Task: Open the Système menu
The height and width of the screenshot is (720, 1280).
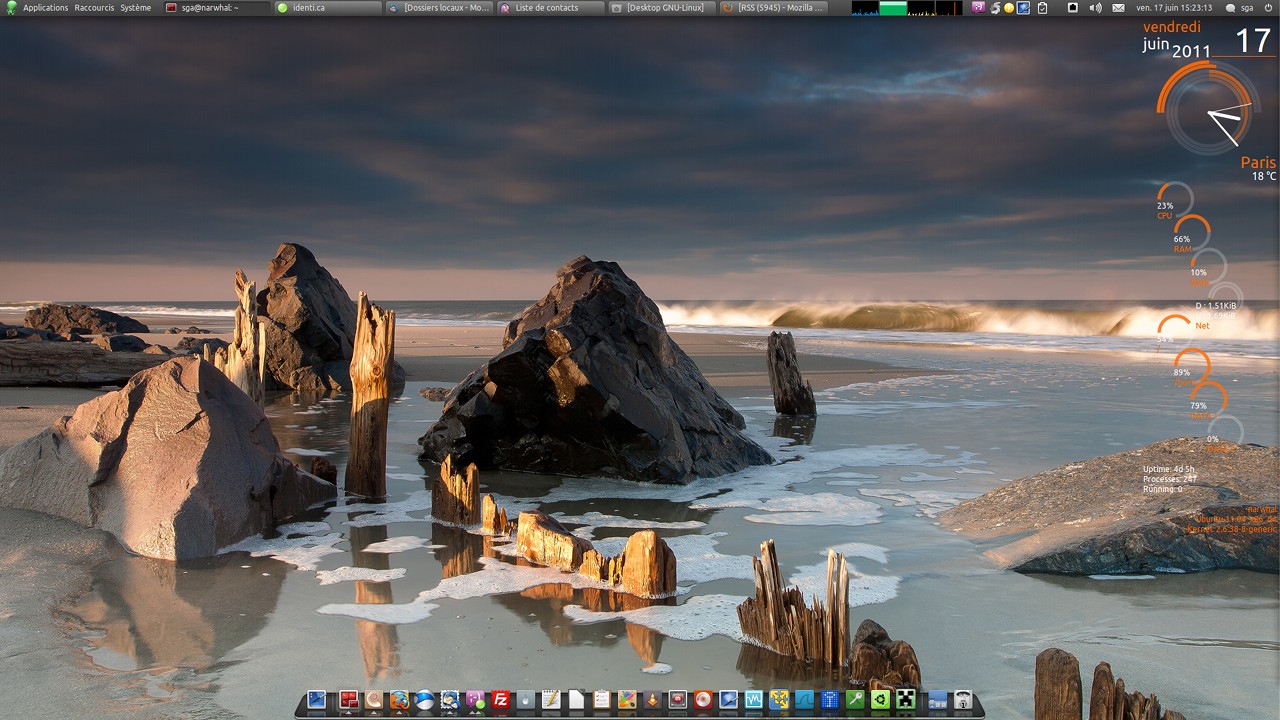Action: [136, 7]
